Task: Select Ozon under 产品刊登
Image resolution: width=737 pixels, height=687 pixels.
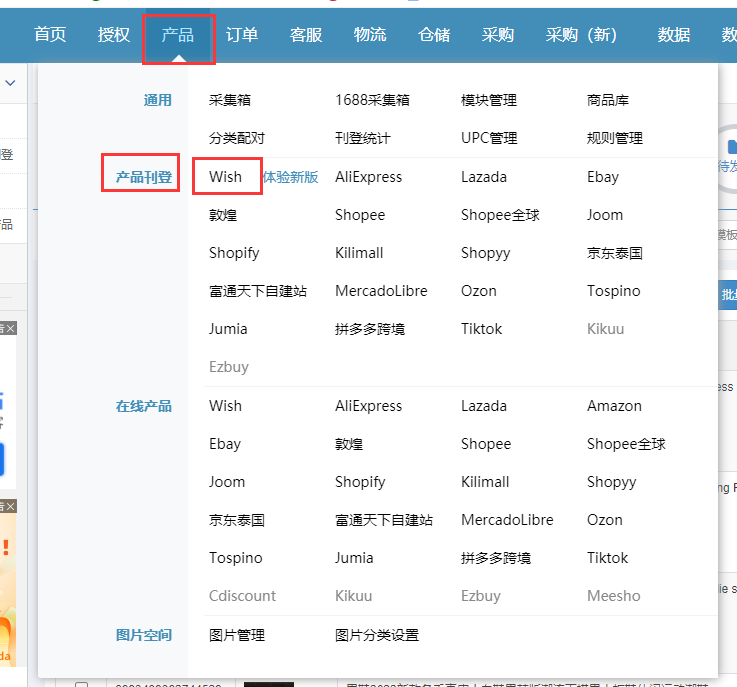Action: (478, 291)
